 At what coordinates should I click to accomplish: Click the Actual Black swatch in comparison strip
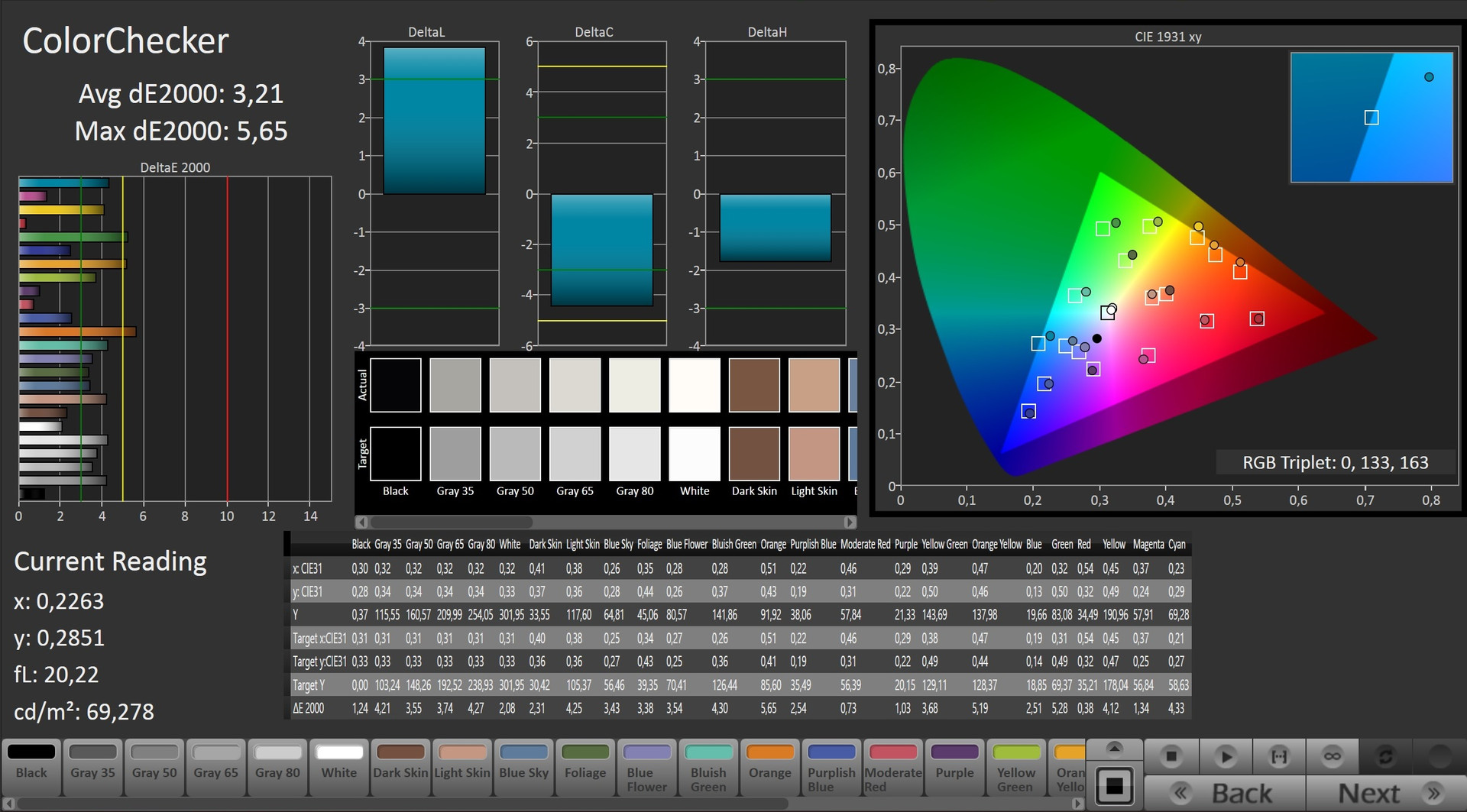pos(396,385)
